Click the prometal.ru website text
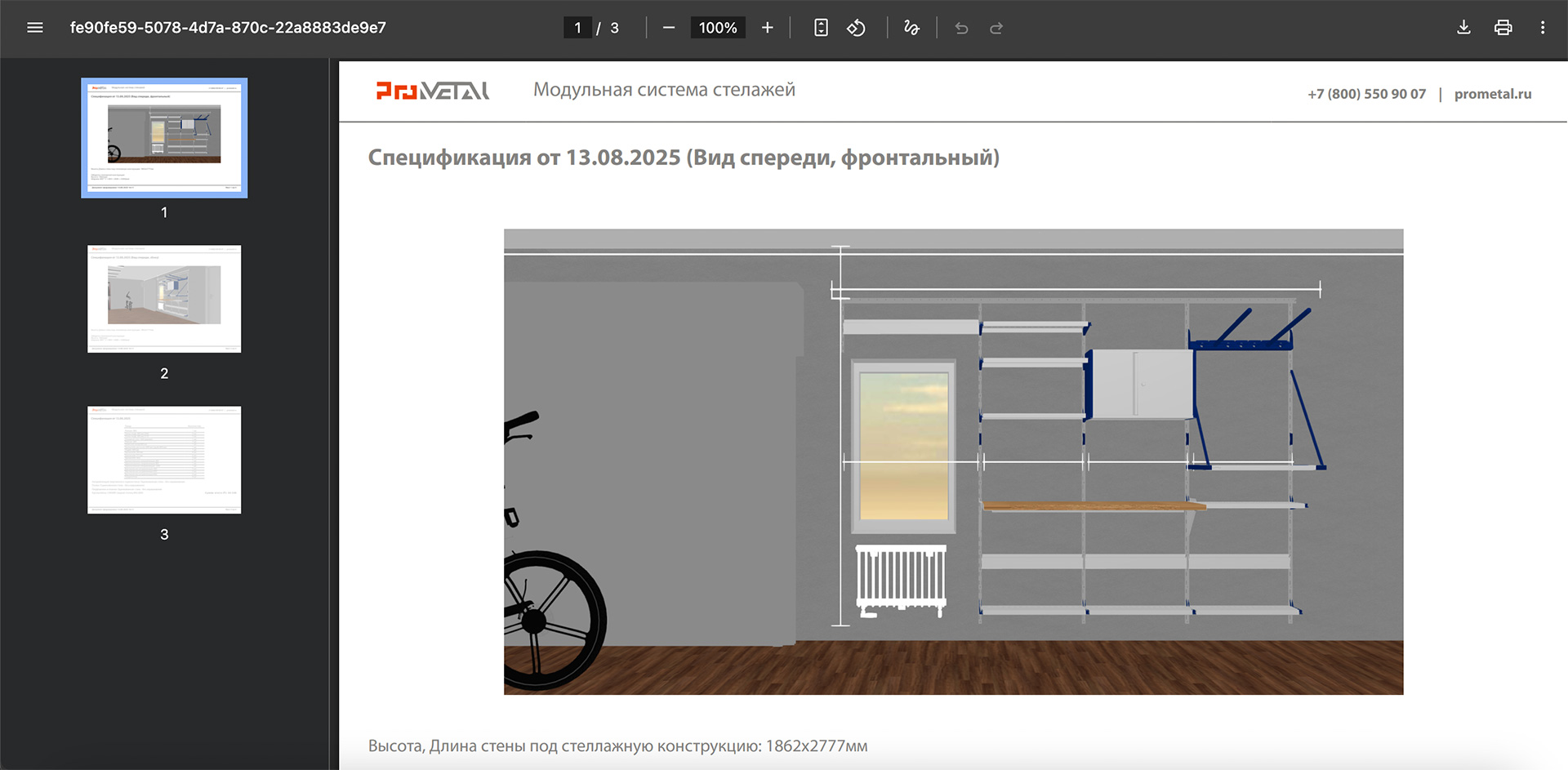The width and height of the screenshot is (1568, 770). click(1493, 94)
